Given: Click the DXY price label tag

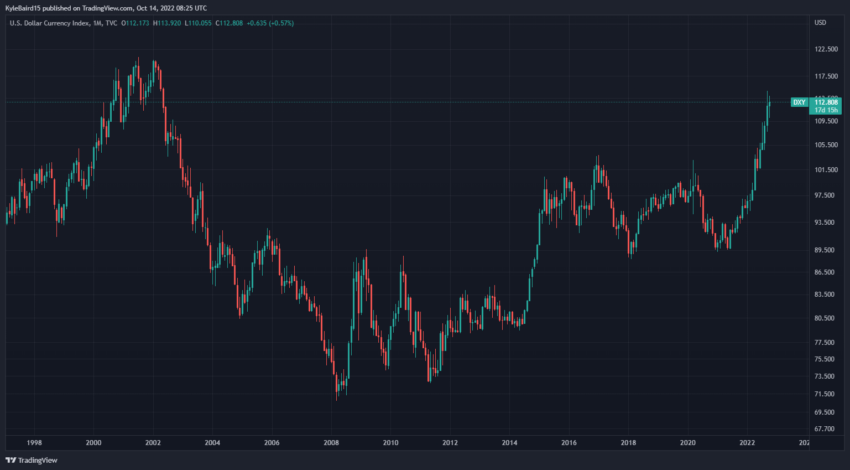Looking at the screenshot, I should [x=799, y=102].
